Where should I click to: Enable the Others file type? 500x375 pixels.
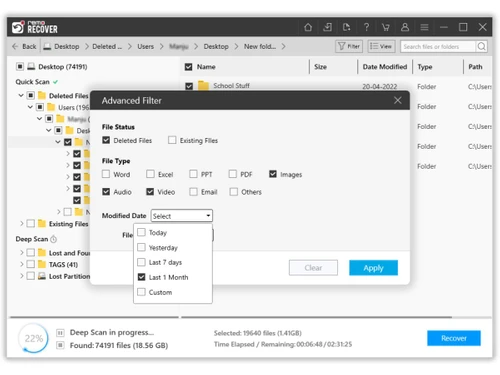[234, 192]
